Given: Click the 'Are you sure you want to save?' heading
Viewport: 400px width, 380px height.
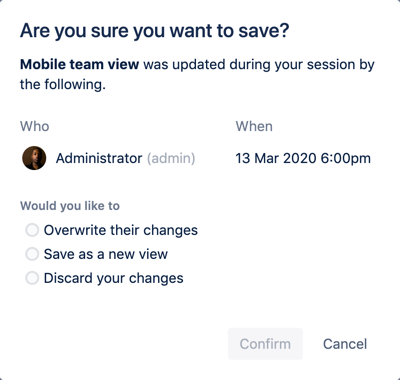Looking at the screenshot, I should coord(154,31).
